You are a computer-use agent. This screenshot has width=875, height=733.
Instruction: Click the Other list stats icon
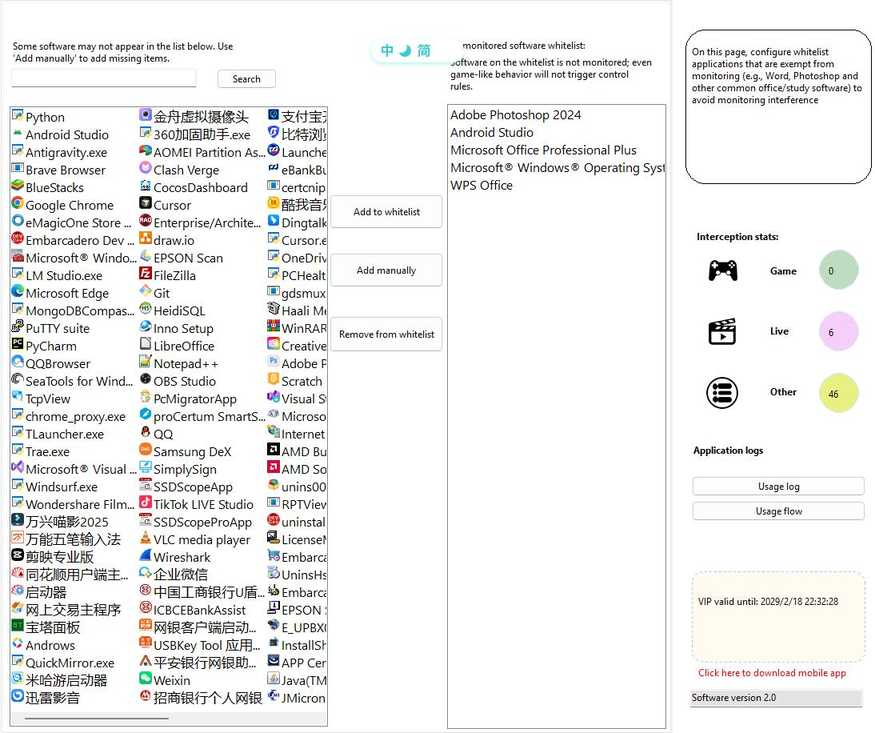click(722, 392)
